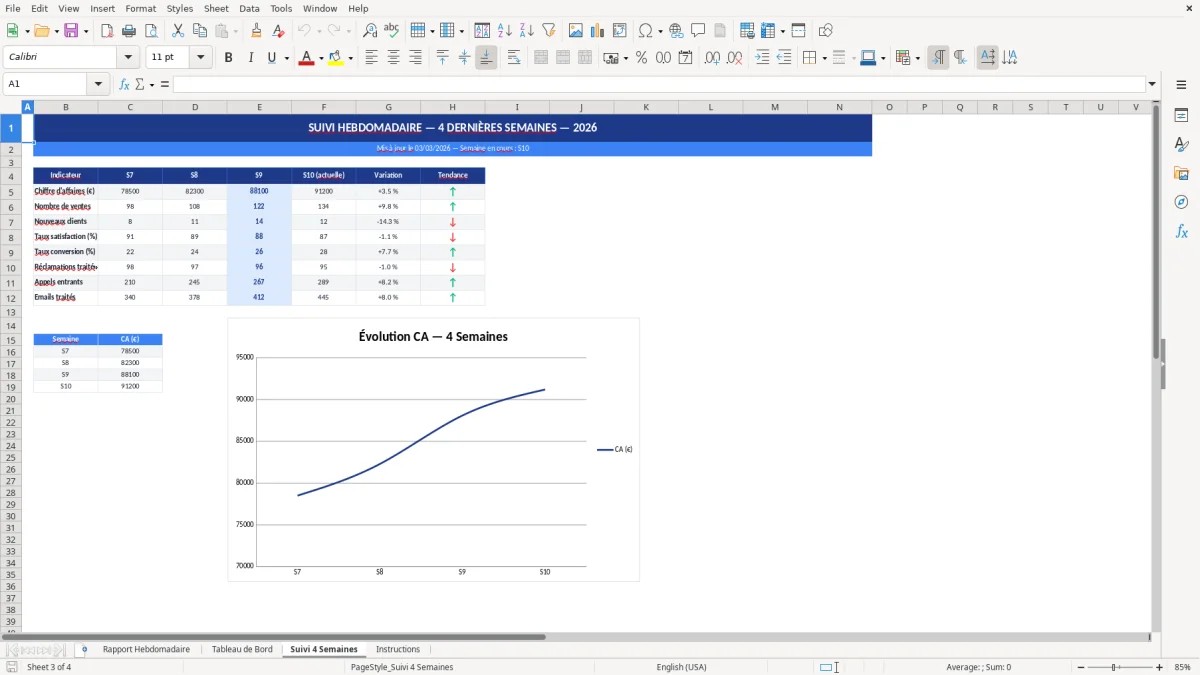Click the Format as Currency icon
The image size is (1200, 675).
(x=610, y=57)
